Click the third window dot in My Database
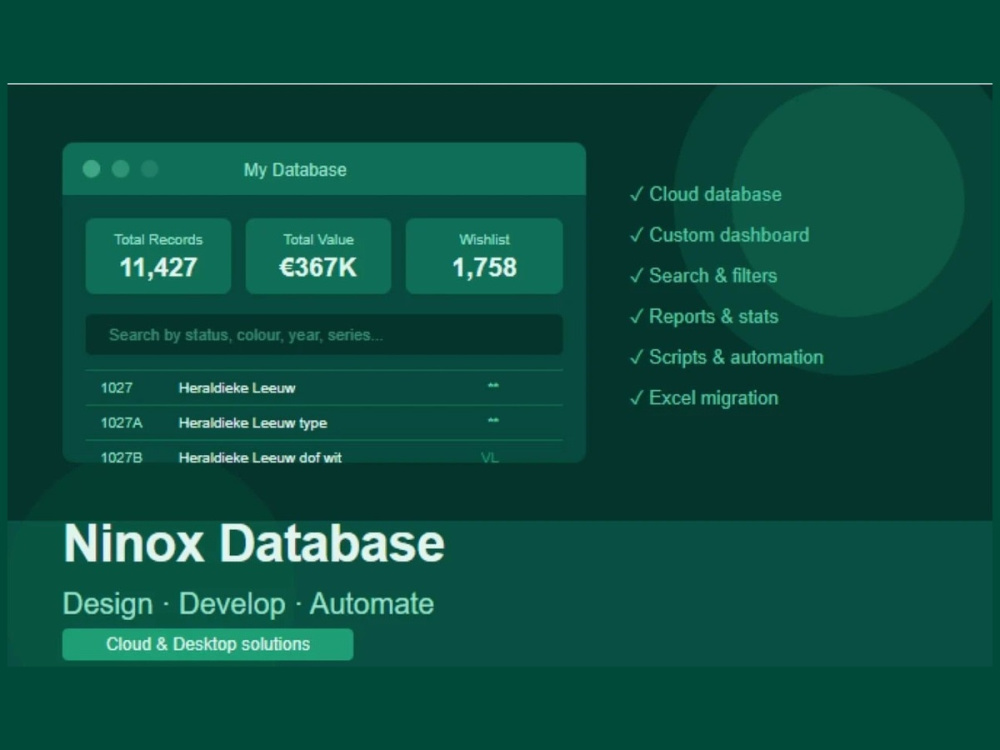The width and height of the screenshot is (1000, 750). click(150, 169)
